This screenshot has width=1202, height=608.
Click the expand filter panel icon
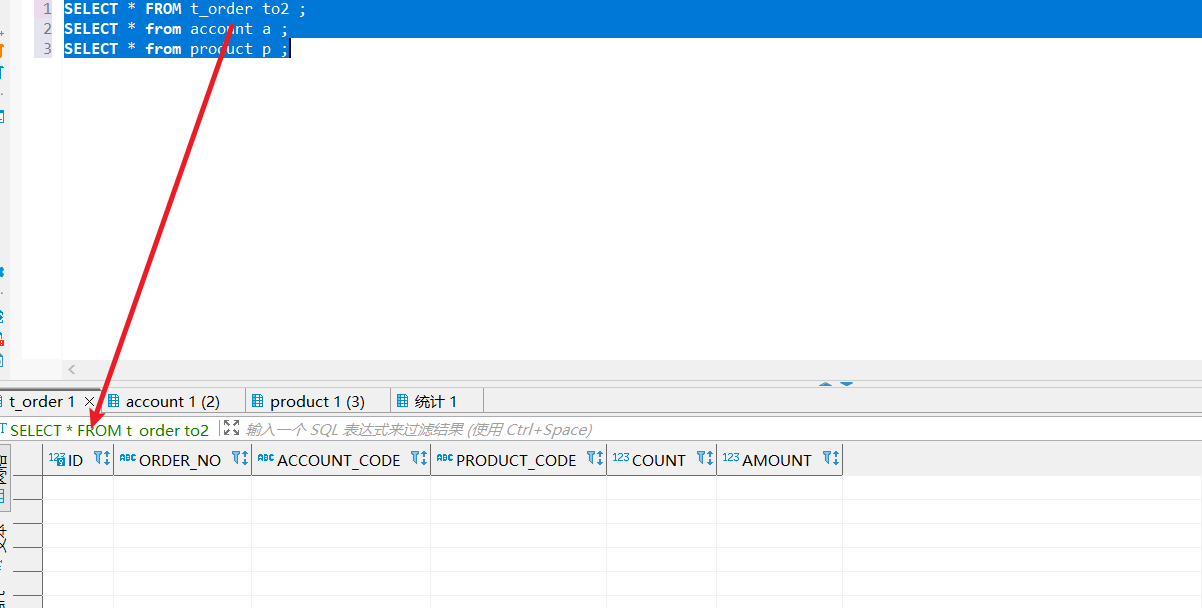[x=232, y=428]
